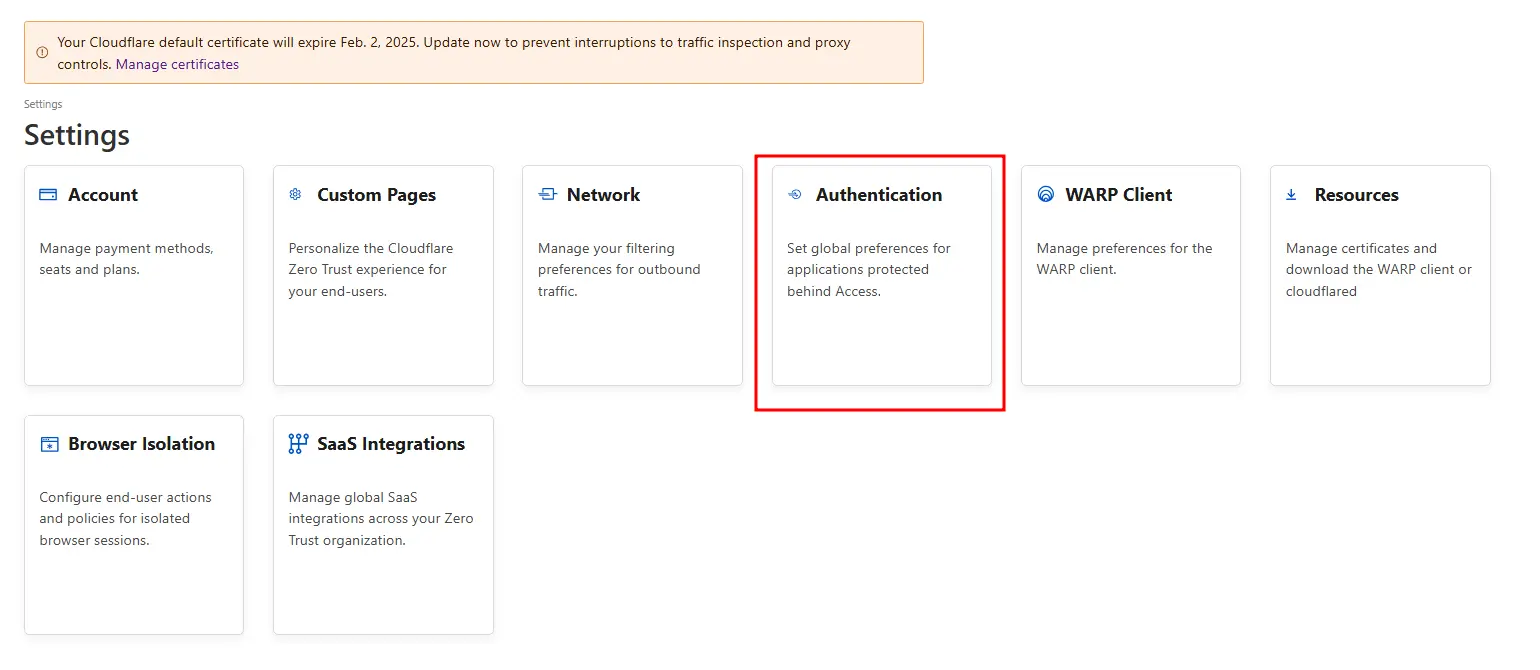Click the WARP Client icon
Image resolution: width=1540 pixels, height=670 pixels.
(1046, 195)
